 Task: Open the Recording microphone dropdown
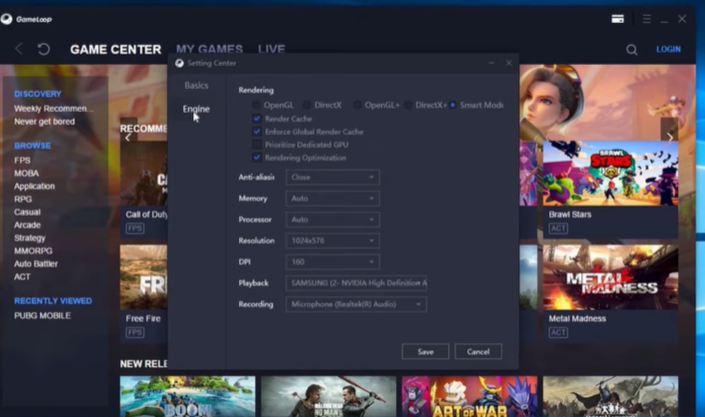[x=356, y=304]
